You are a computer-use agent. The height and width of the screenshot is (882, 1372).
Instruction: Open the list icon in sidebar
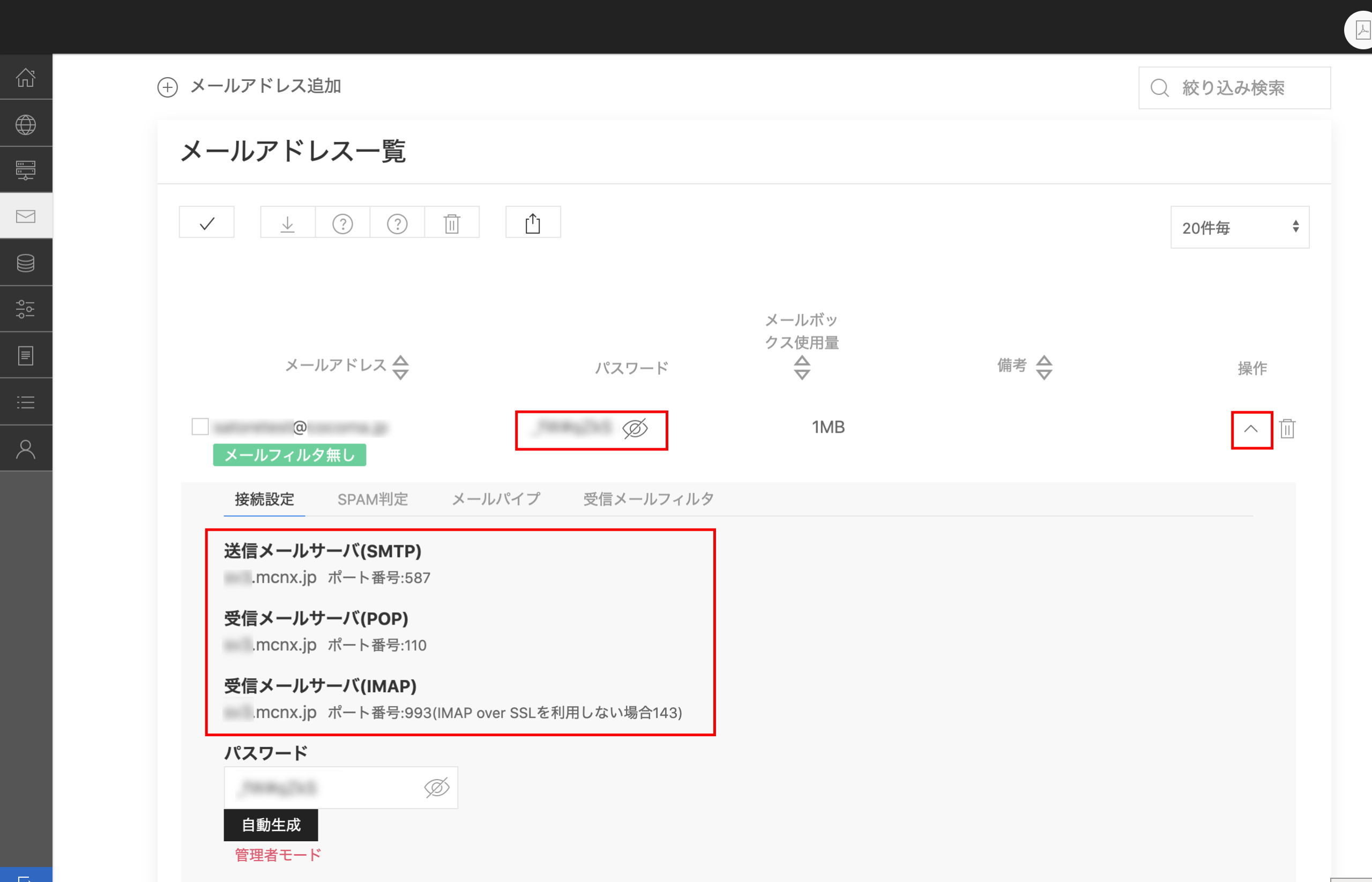(x=26, y=402)
